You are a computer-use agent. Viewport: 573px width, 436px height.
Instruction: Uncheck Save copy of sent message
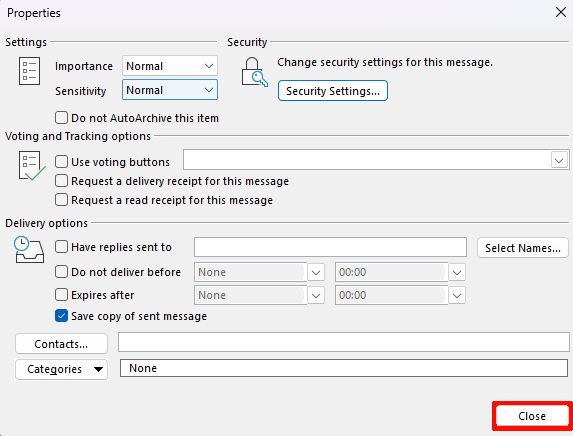tap(61, 316)
